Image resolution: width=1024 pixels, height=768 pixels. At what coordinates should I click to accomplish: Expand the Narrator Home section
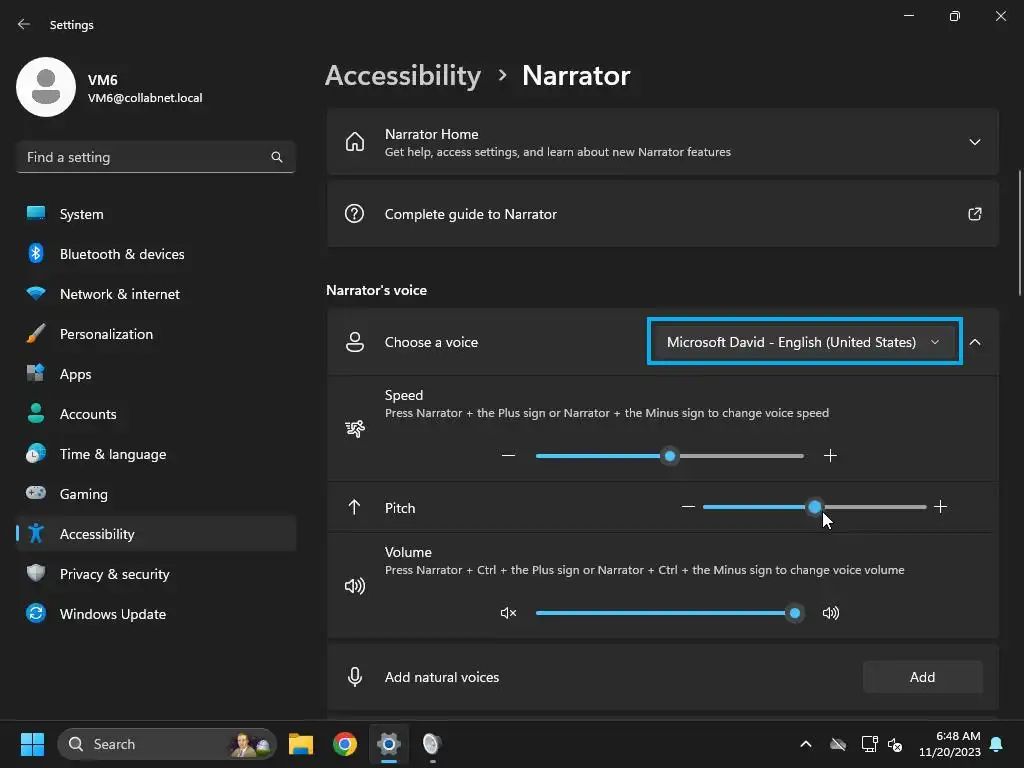pos(974,142)
